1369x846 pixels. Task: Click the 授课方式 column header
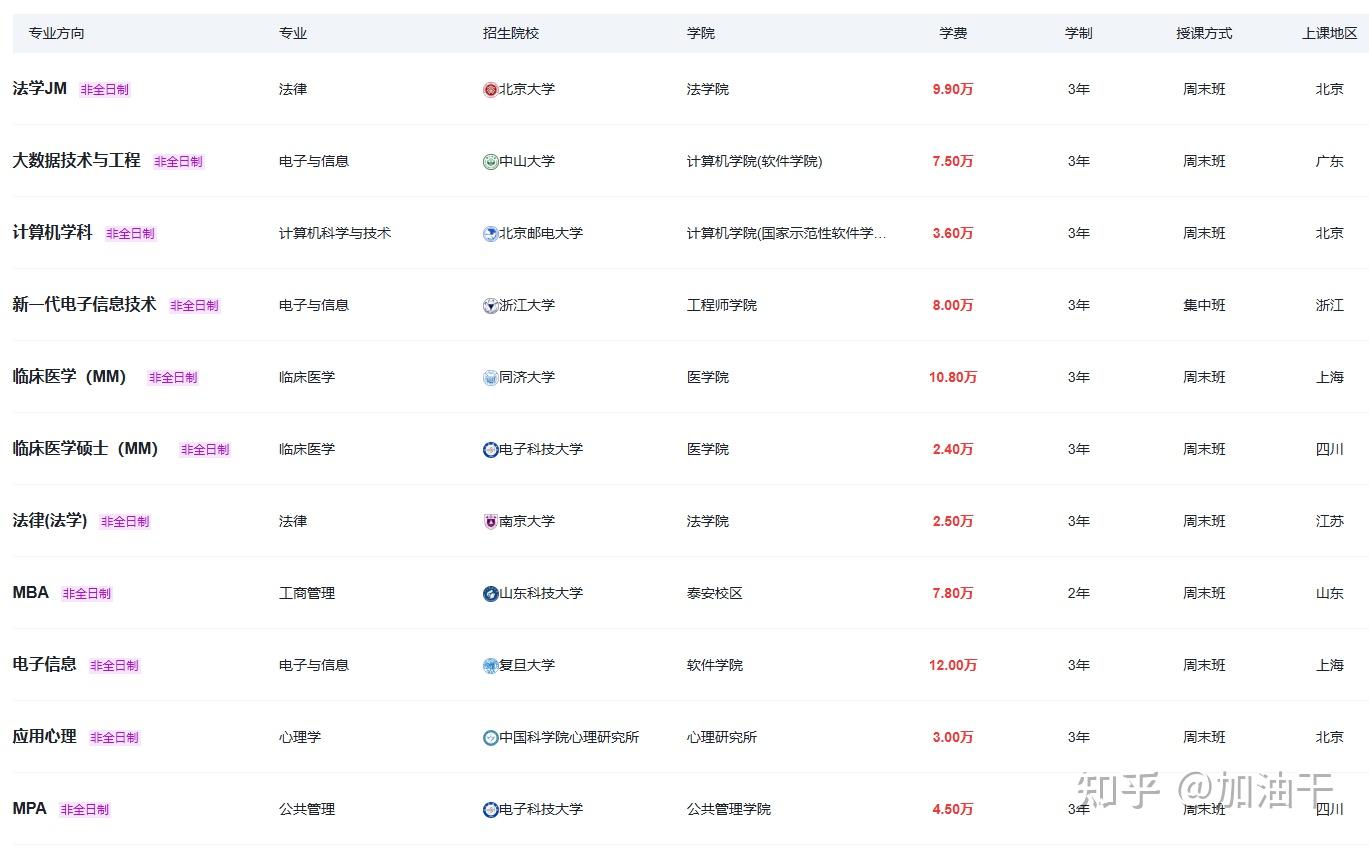(1204, 33)
